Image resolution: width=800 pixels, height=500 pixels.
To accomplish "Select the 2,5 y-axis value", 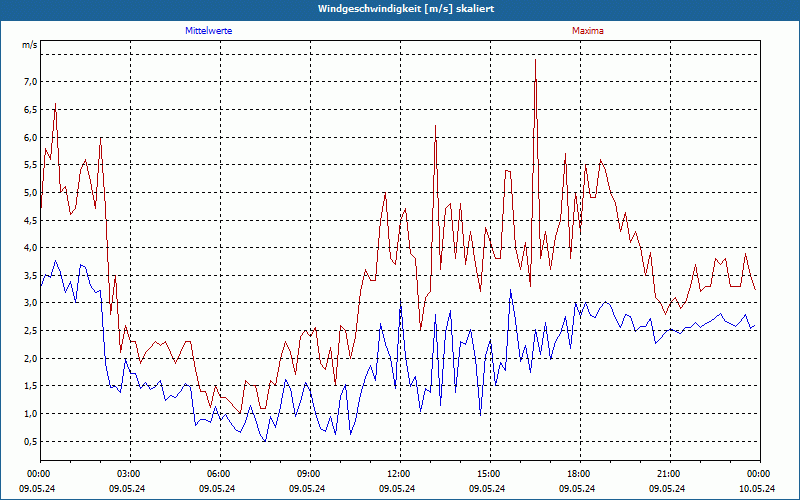I will [31, 331].
